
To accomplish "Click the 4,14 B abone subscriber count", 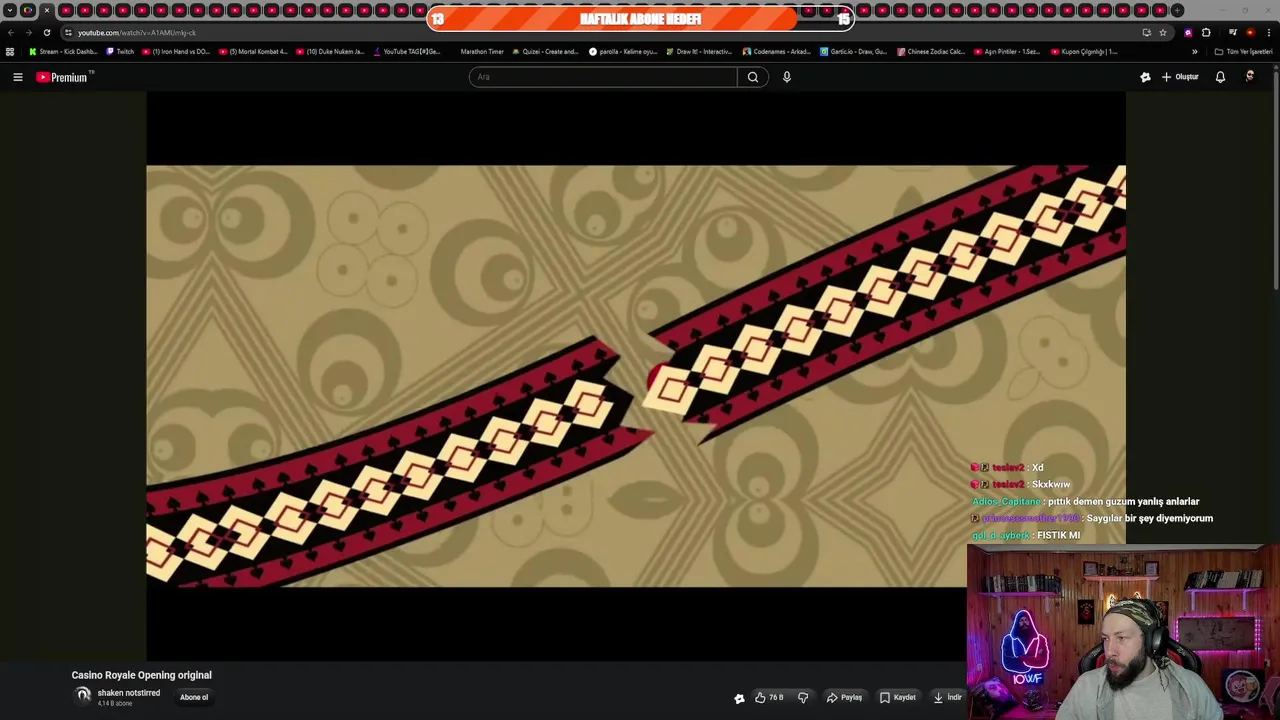I will (x=115, y=703).
